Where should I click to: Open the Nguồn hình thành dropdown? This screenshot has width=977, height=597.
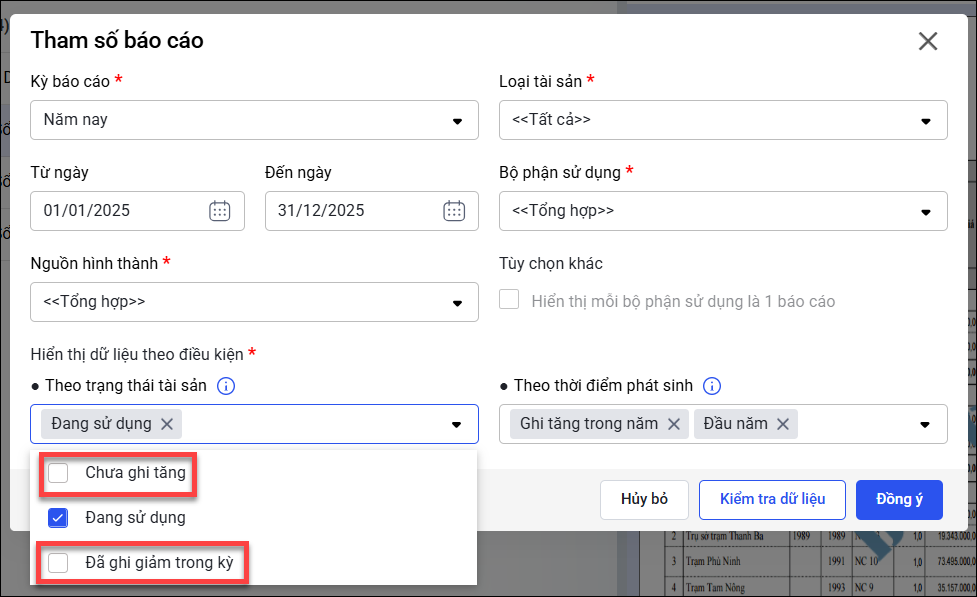(457, 302)
